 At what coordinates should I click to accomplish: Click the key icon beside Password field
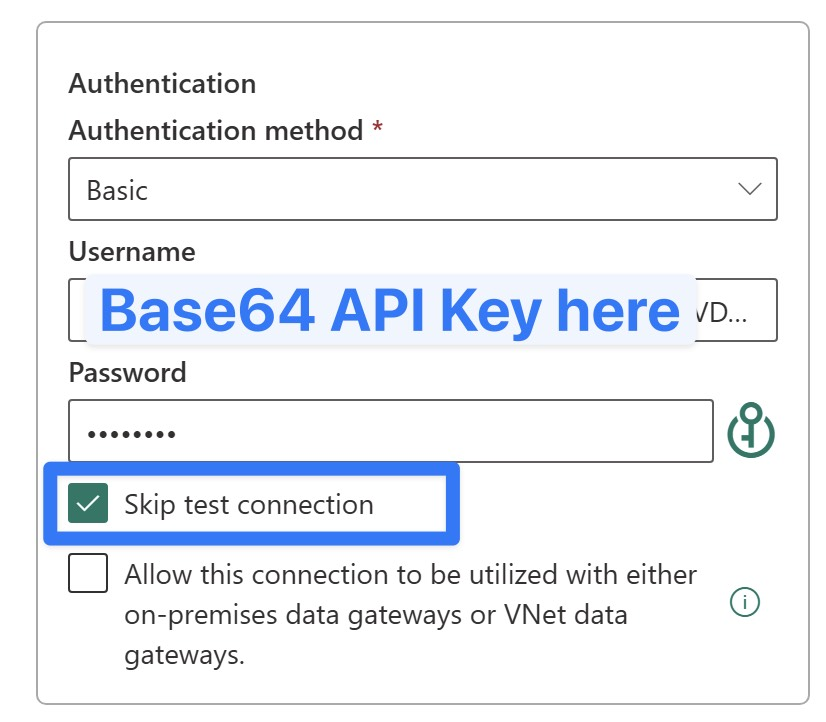pos(751,431)
